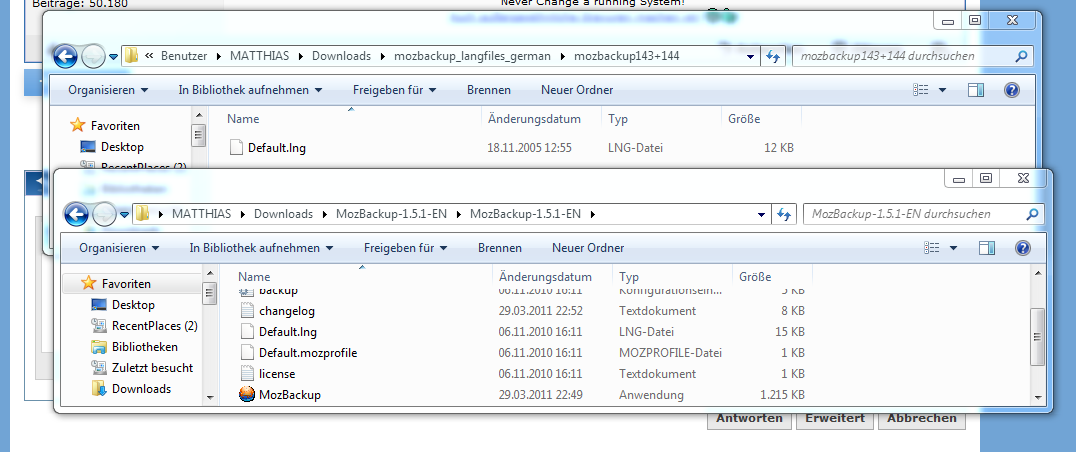Click Forward arrow in mozbackup143+144 window
Screen dimensions: 1076x452
[x=93, y=56]
